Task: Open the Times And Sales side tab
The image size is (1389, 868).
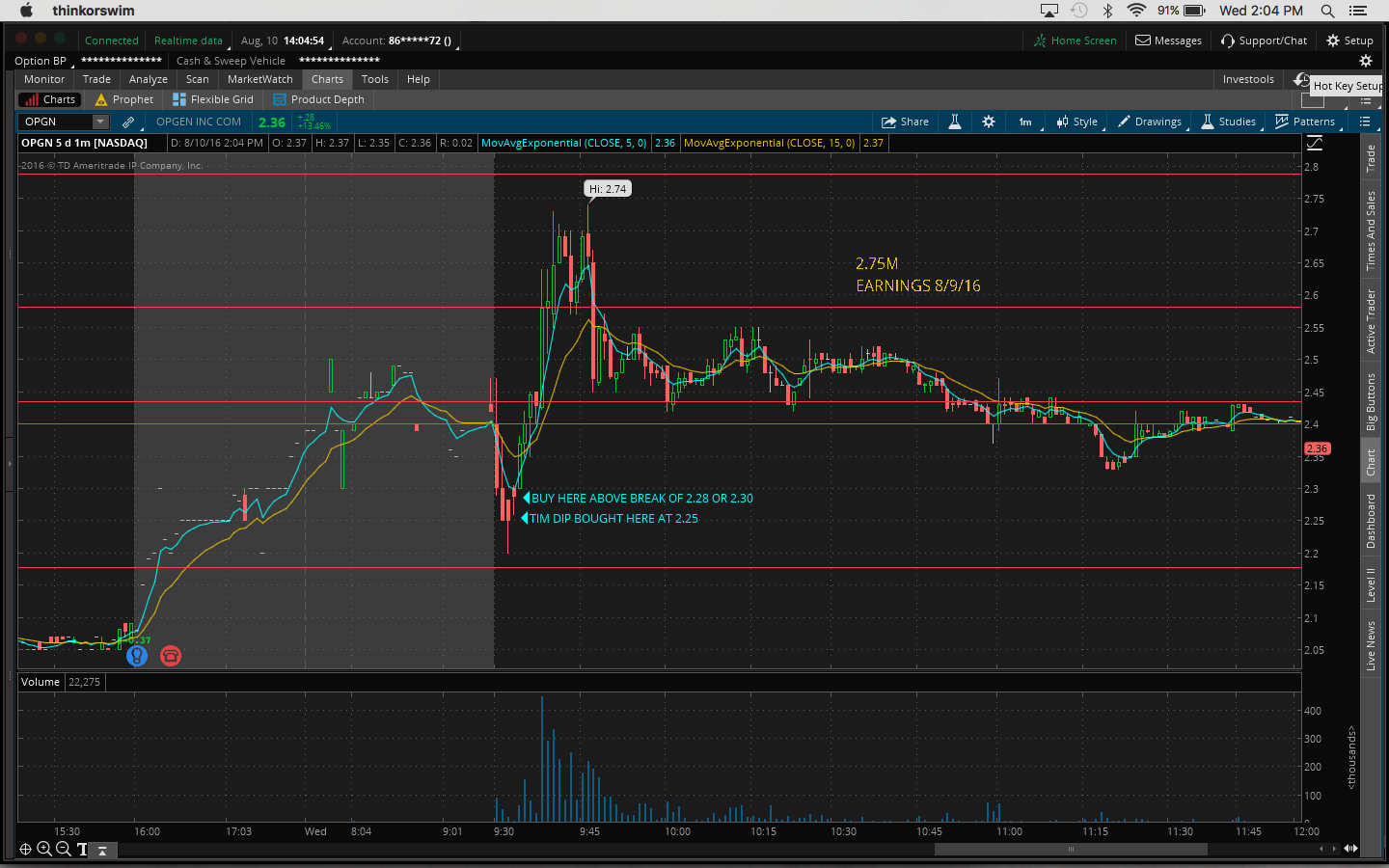Action: tap(1371, 231)
